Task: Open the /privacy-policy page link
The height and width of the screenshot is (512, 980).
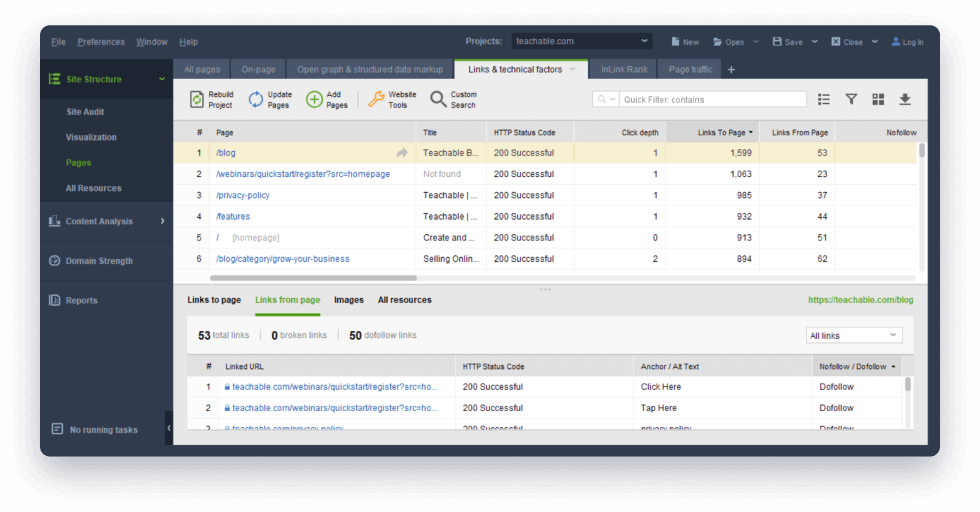Action: pyautogui.click(x=242, y=195)
